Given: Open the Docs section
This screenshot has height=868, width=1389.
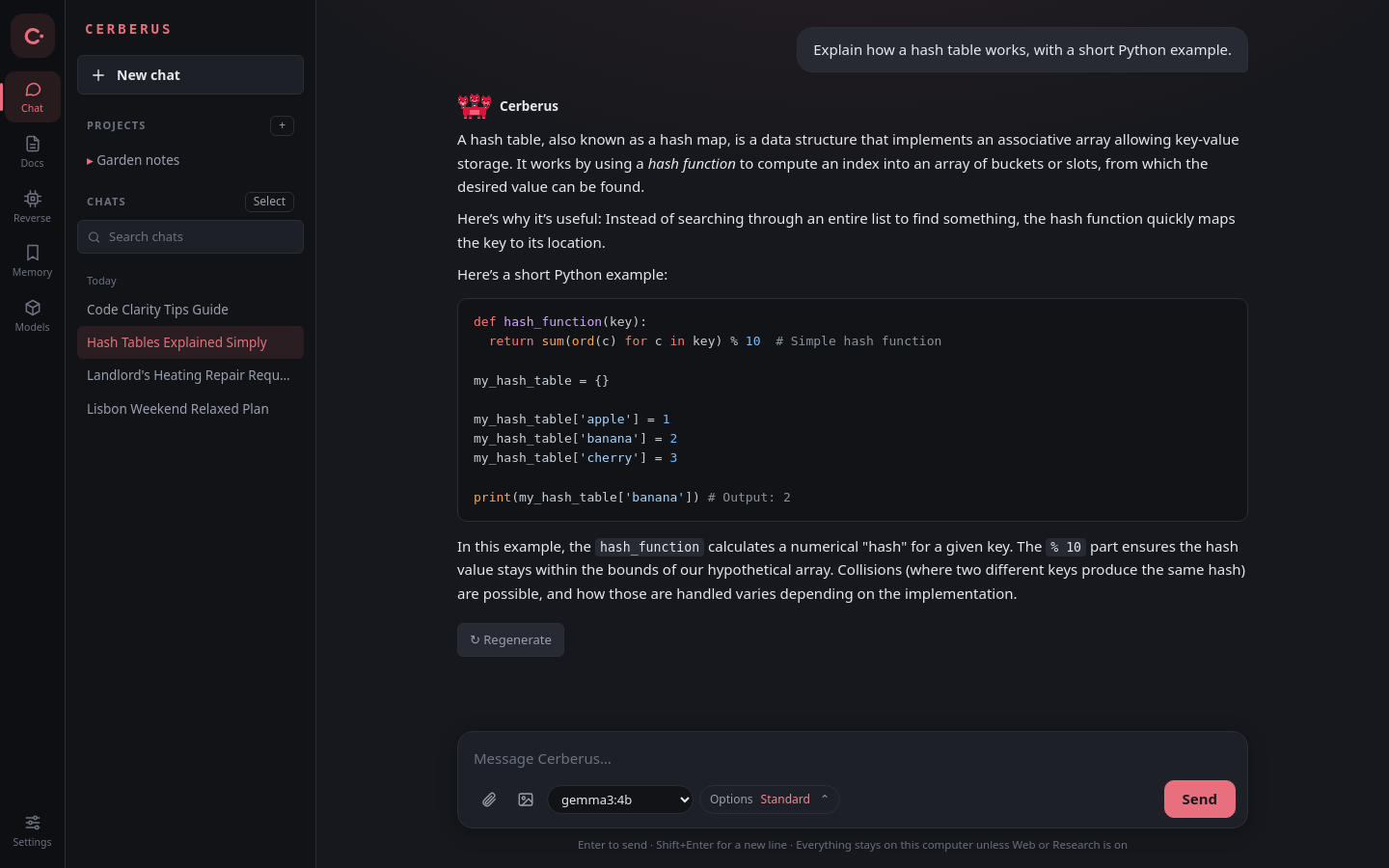Looking at the screenshot, I should coord(33,151).
